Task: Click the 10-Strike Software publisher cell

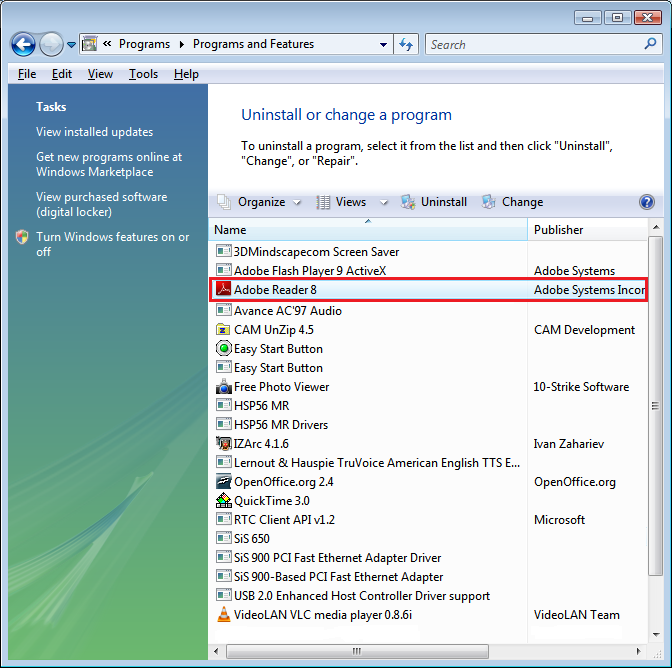Action: [x=581, y=387]
